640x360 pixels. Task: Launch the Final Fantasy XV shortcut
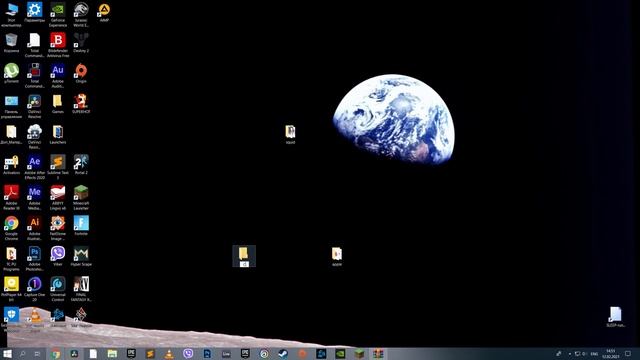pyautogui.click(x=81, y=289)
